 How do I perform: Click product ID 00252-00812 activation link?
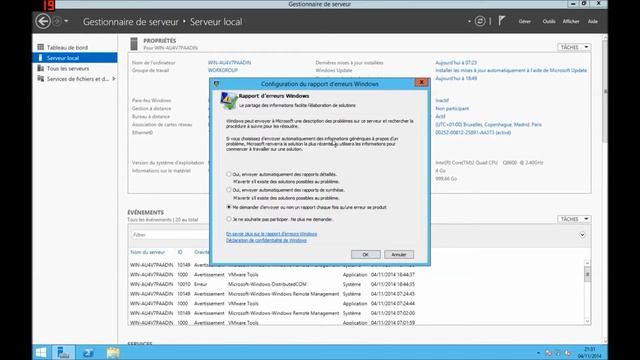point(473,133)
